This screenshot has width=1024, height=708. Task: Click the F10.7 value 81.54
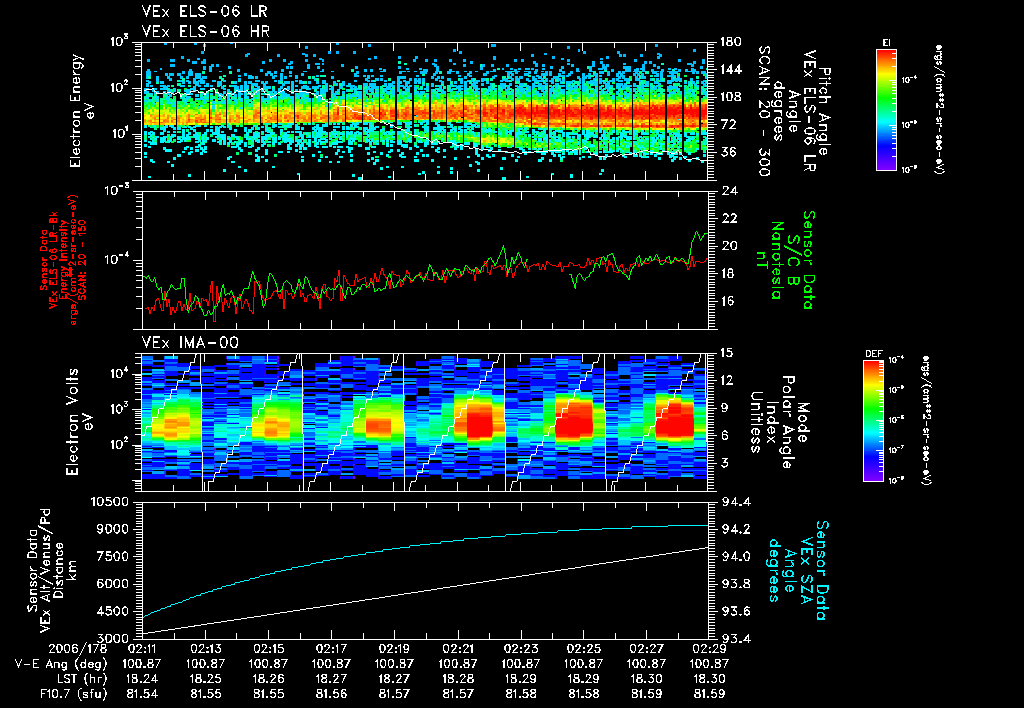(x=142, y=694)
